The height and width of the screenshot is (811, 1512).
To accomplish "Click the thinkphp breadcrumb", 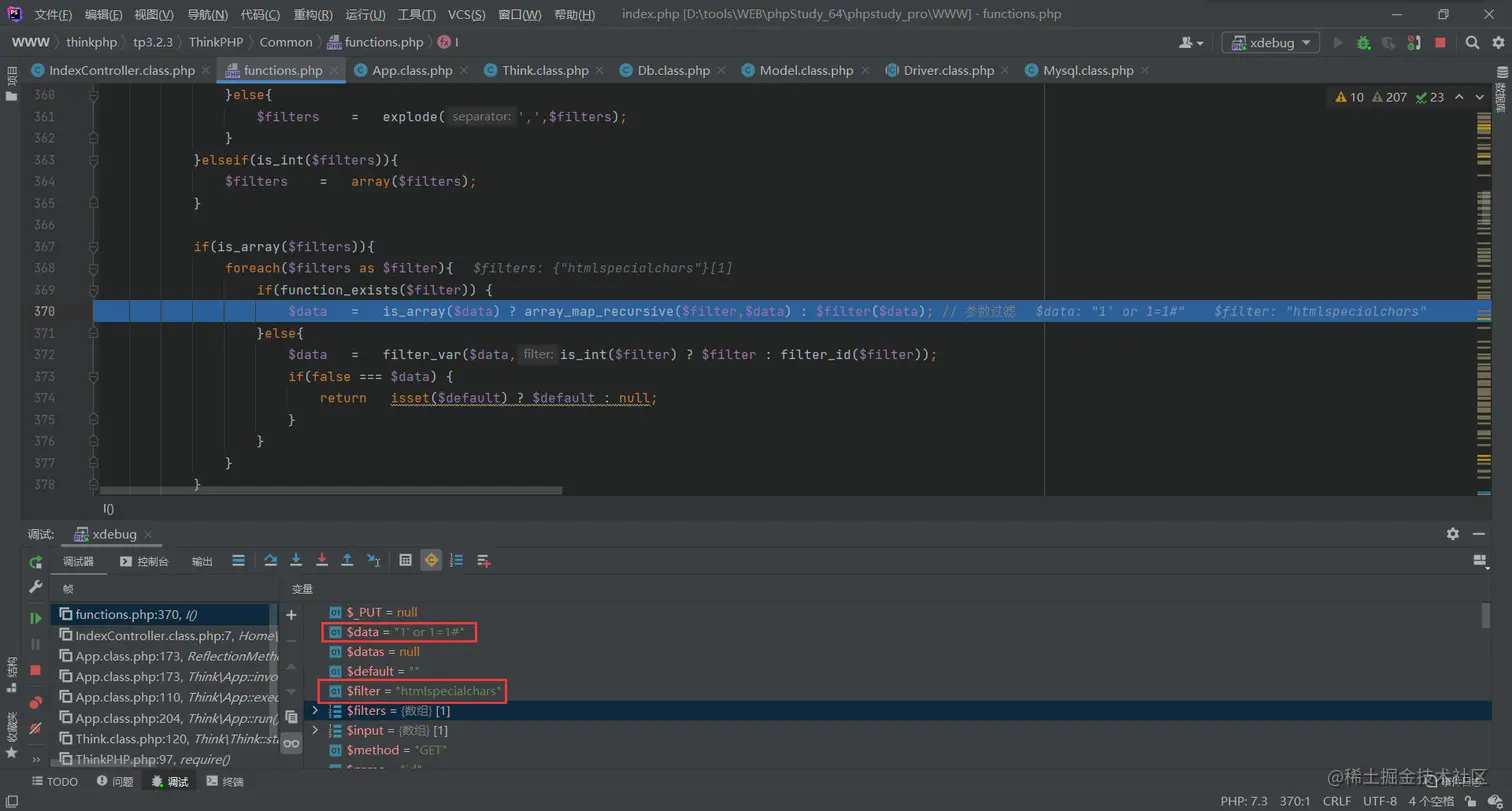I will pos(92,42).
